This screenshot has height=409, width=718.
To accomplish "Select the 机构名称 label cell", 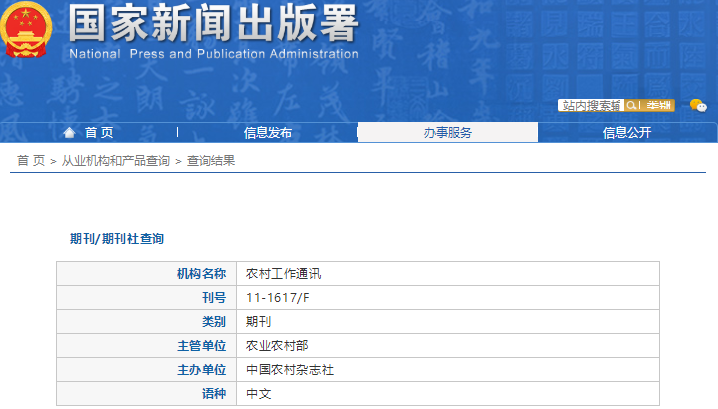I will 147,274.
